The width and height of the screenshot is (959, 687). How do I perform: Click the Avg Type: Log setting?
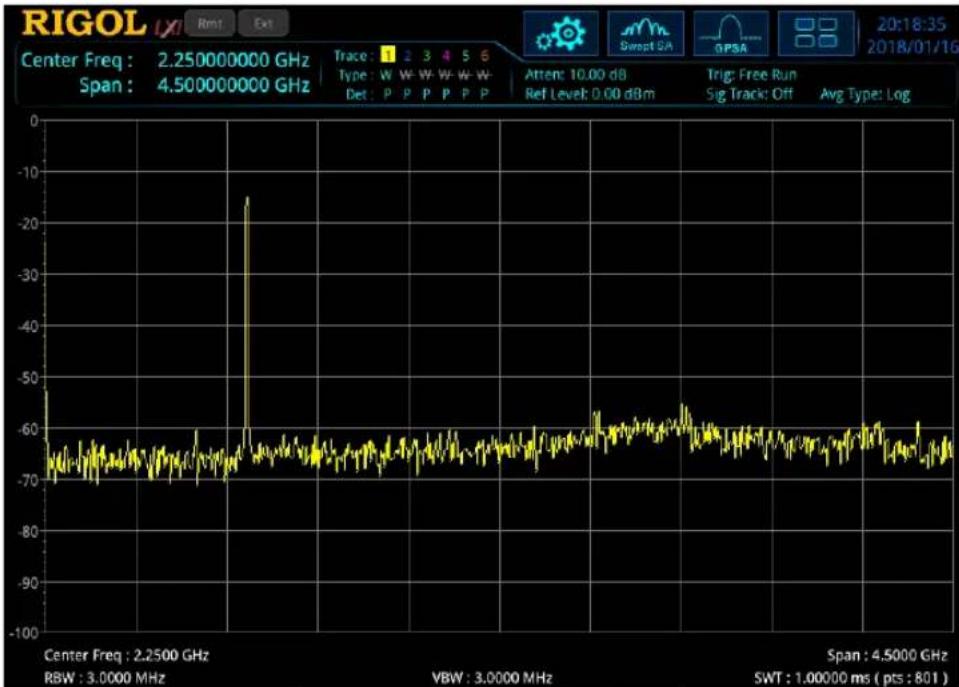coord(865,94)
